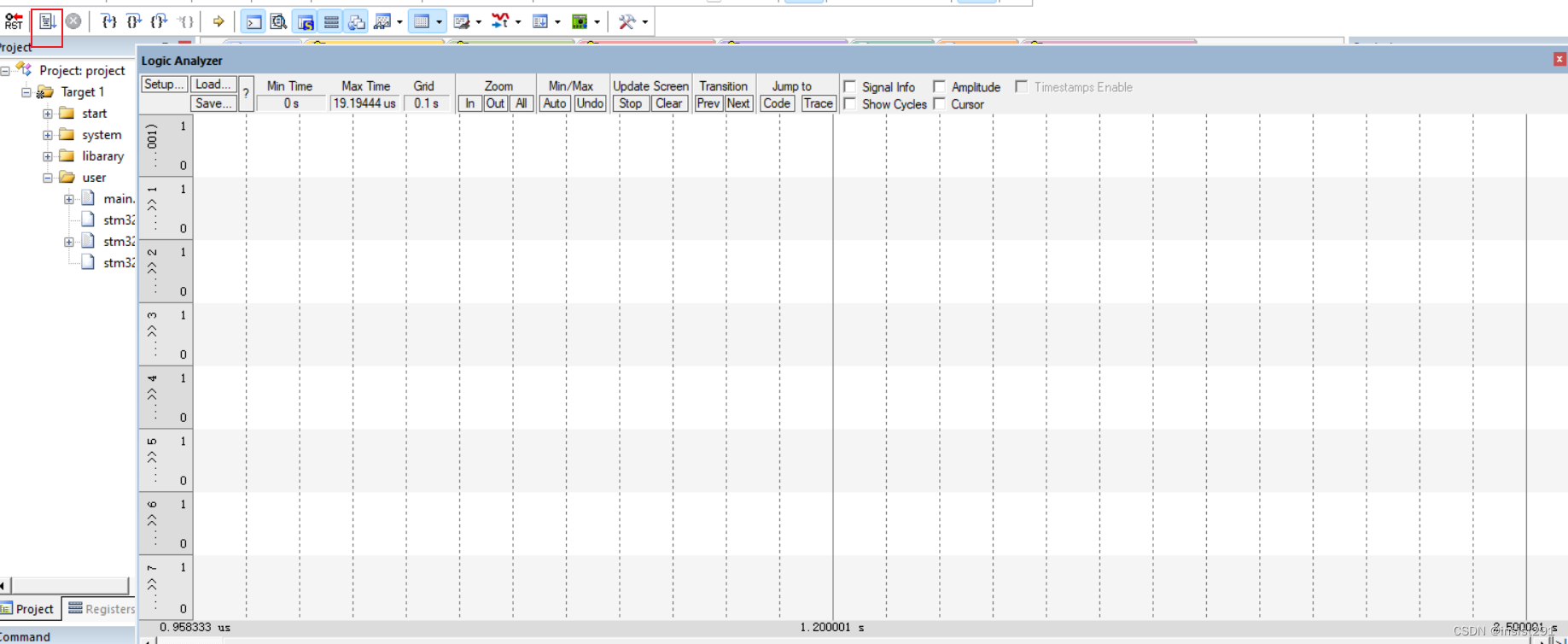Show next statement with the yellow arrow
The image size is (1568, 644).
pos(219,21)
